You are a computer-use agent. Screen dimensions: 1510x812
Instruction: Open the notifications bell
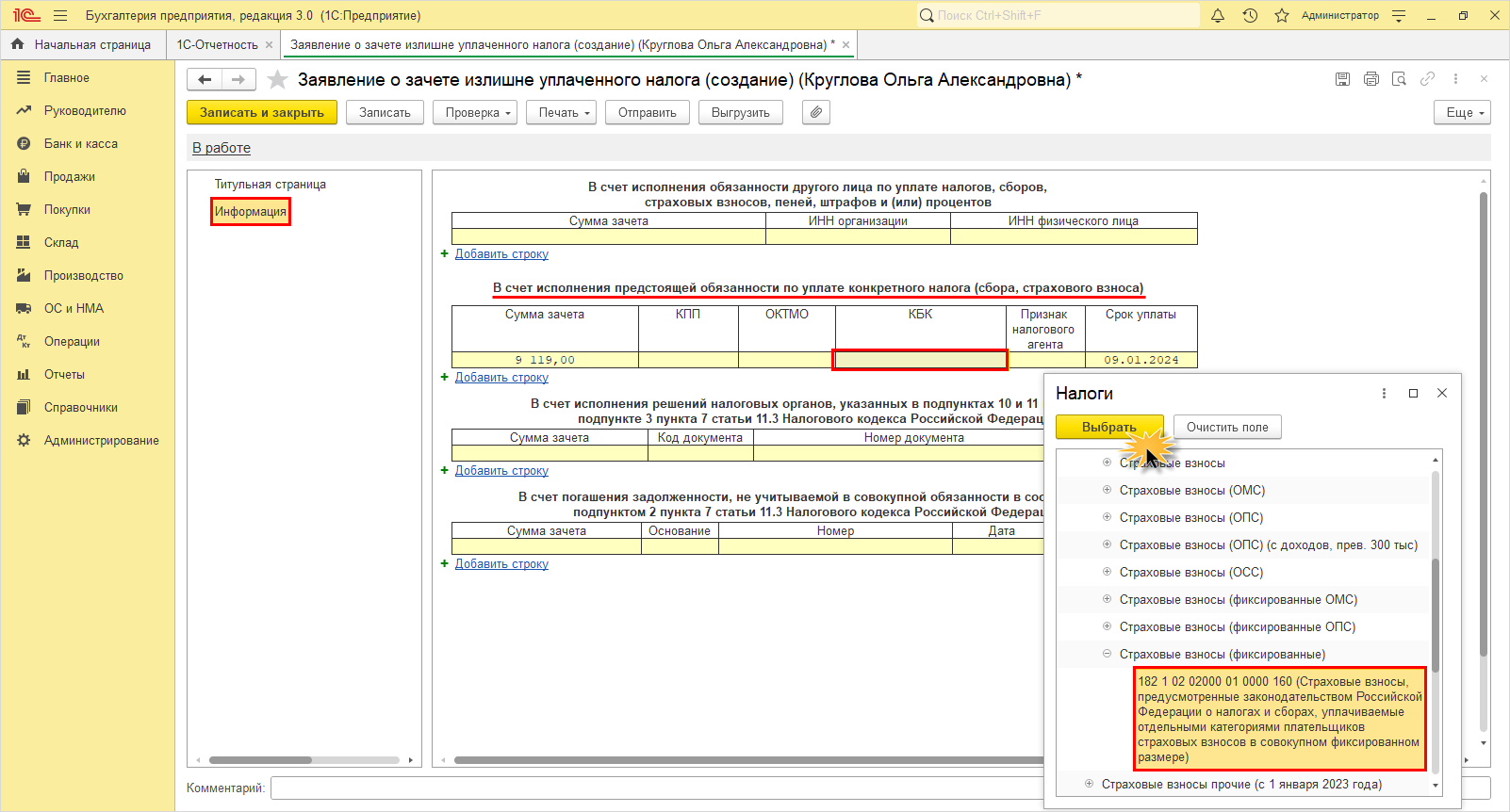(x=1218, y=15)
